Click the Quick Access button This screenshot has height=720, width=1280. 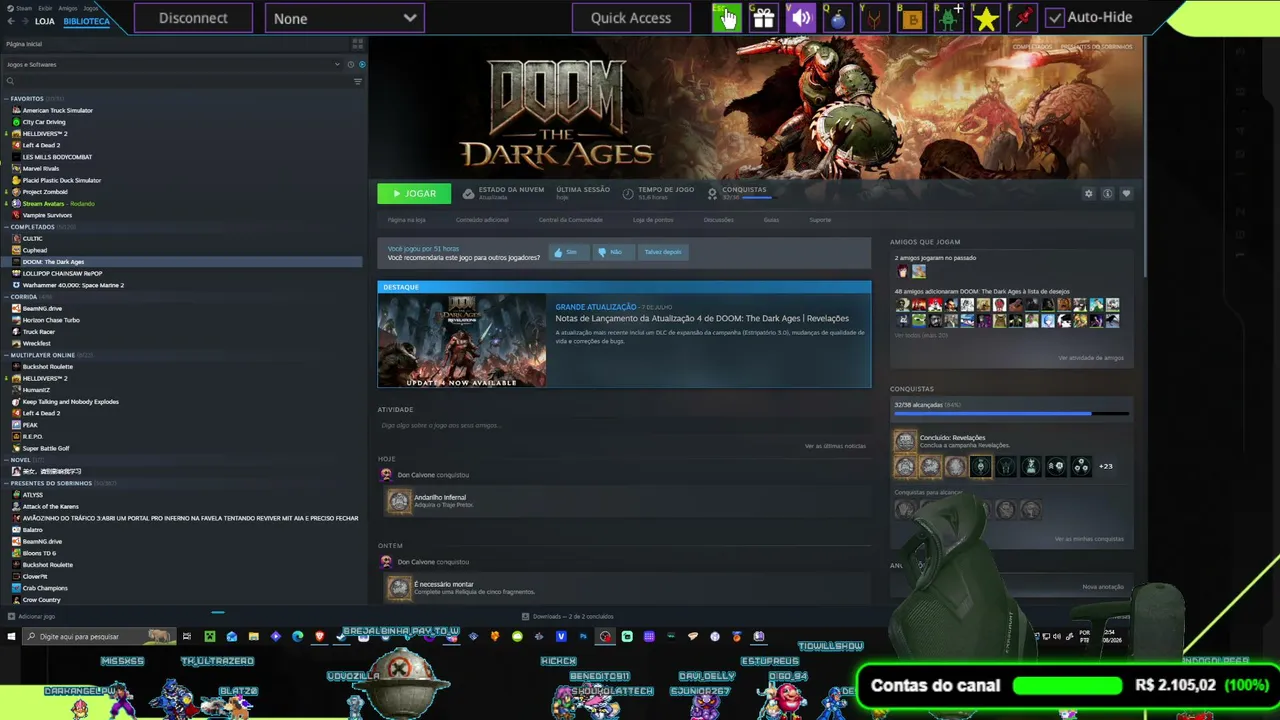[x=631, y=18]
